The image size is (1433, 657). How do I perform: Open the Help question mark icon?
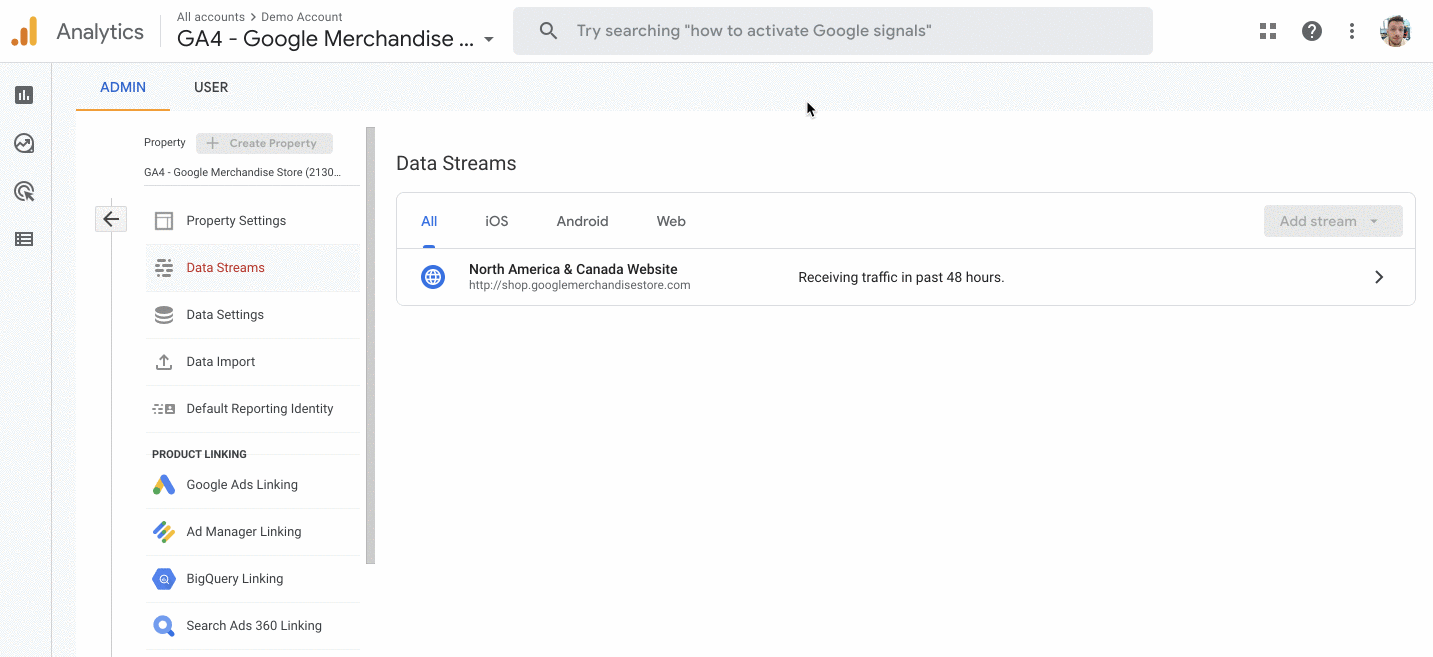[1311, 31]
